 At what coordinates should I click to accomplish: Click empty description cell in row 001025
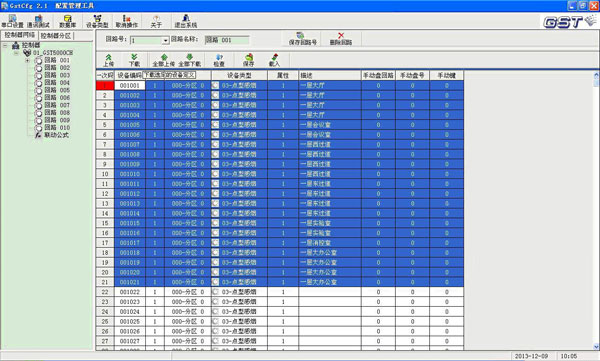click(329, 321)
